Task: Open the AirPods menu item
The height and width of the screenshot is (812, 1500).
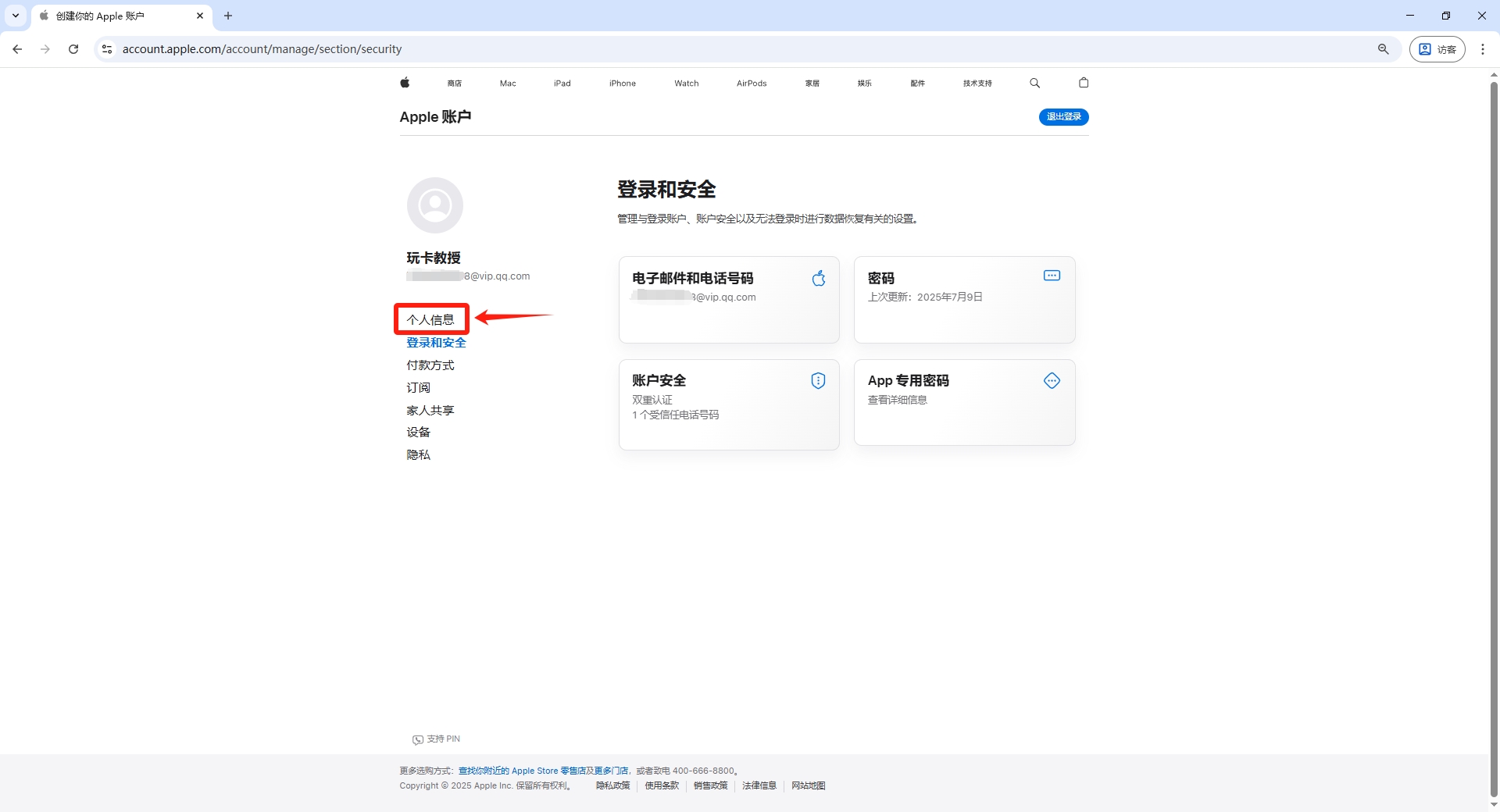Action: pyautogui.click(x=752, y=84)
